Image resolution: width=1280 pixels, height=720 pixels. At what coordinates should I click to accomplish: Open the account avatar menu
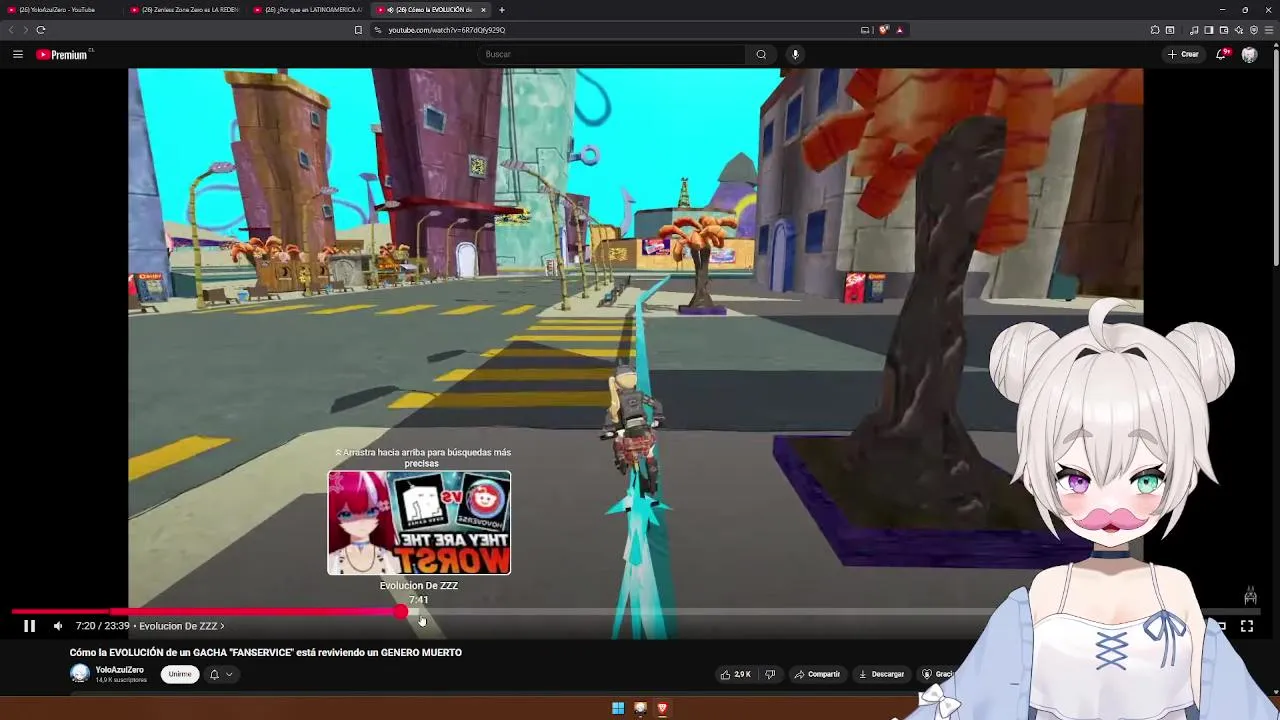pos(1249,55)
